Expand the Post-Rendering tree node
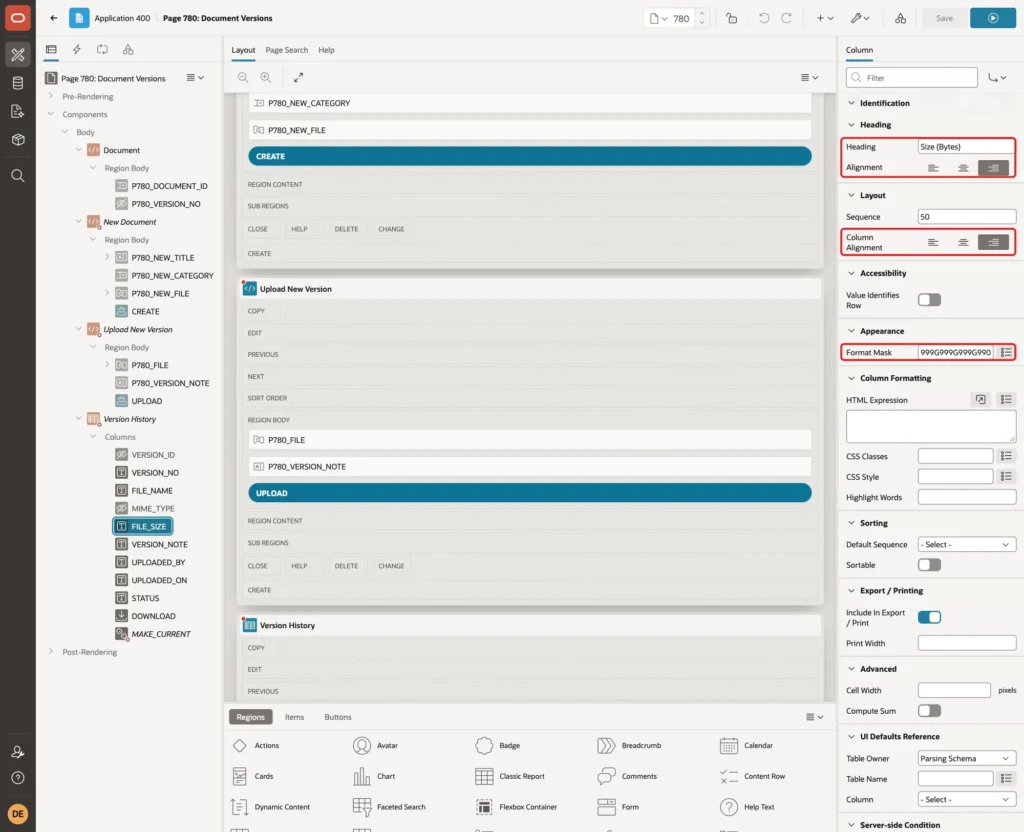 (x=51, y=652)
